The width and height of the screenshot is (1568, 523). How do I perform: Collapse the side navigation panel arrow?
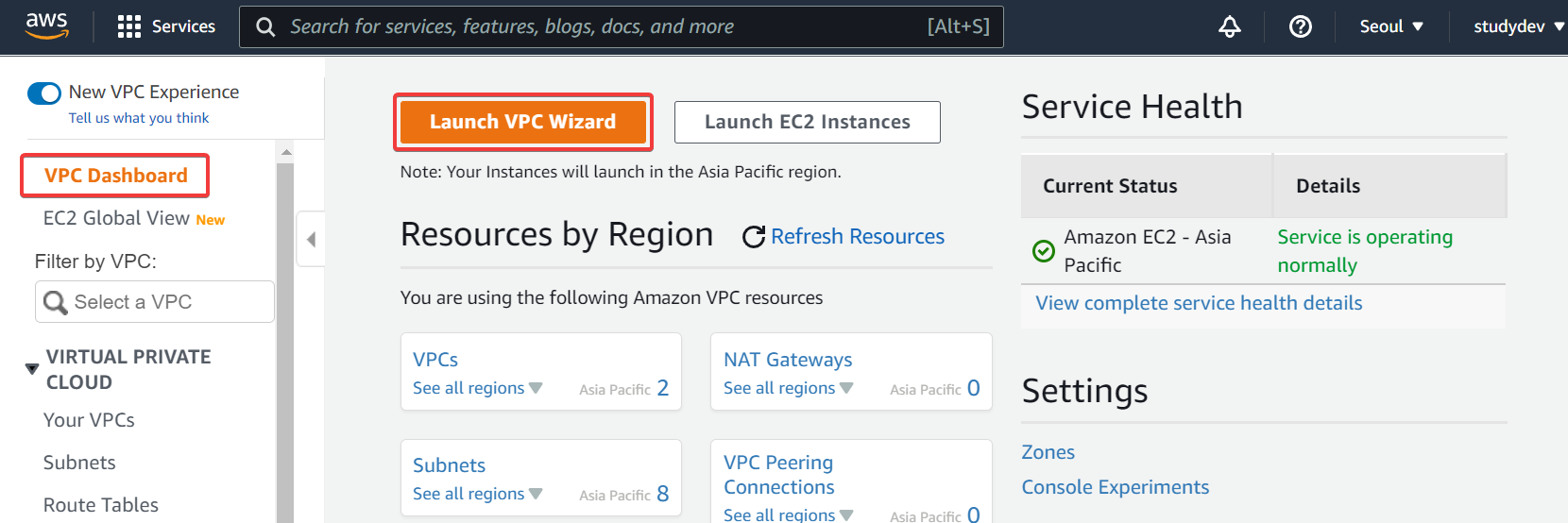pos(311,239)
